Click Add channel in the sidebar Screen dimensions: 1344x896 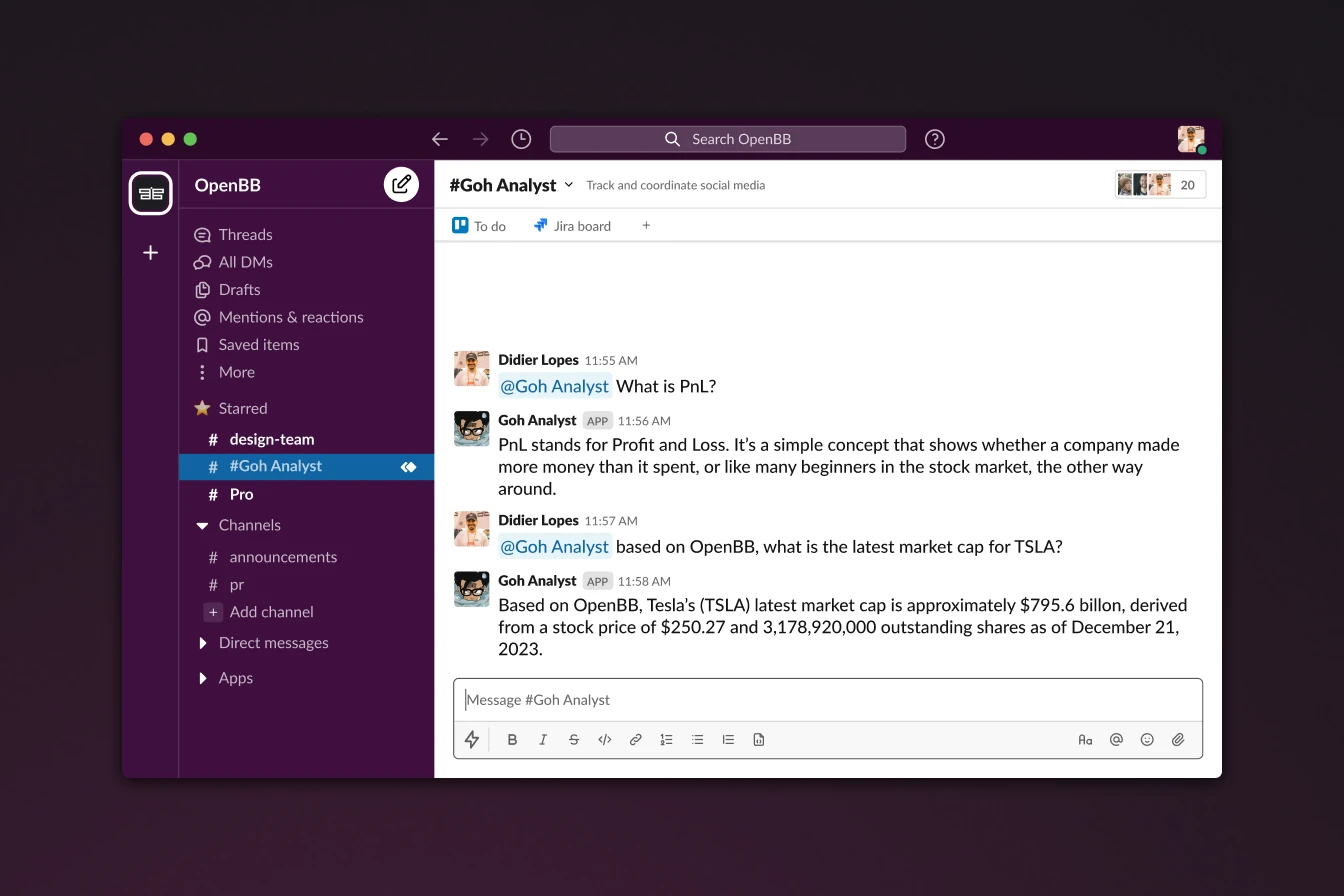tap(270, 612)
